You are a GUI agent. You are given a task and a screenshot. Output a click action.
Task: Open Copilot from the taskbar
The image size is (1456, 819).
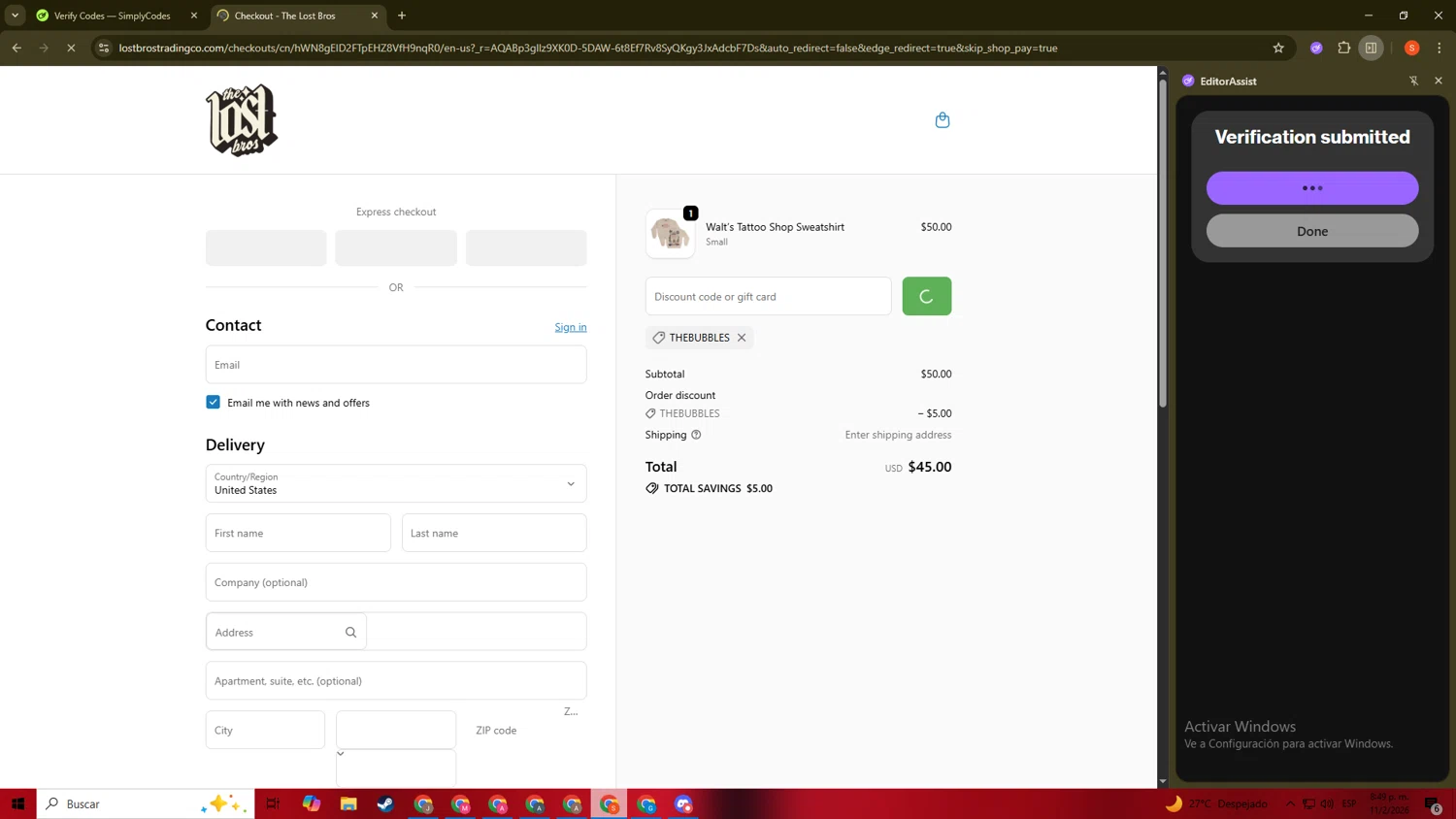[311, 803]
